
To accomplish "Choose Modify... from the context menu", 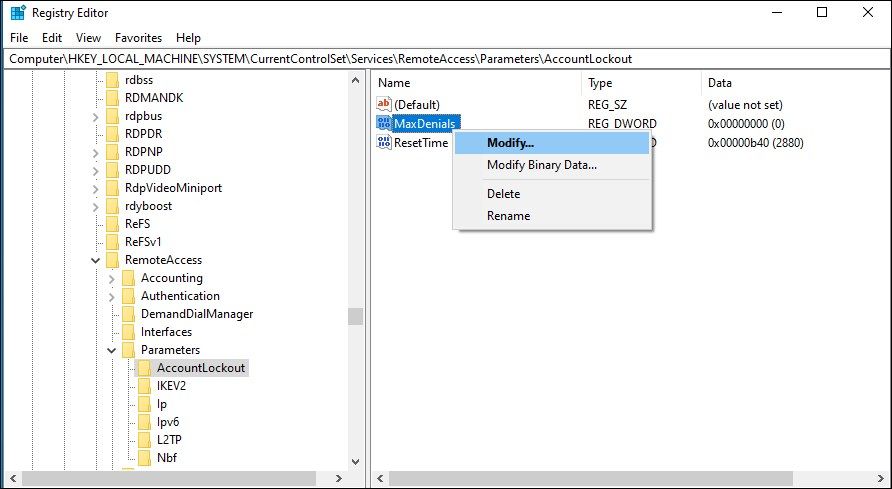I will (552, 143).
